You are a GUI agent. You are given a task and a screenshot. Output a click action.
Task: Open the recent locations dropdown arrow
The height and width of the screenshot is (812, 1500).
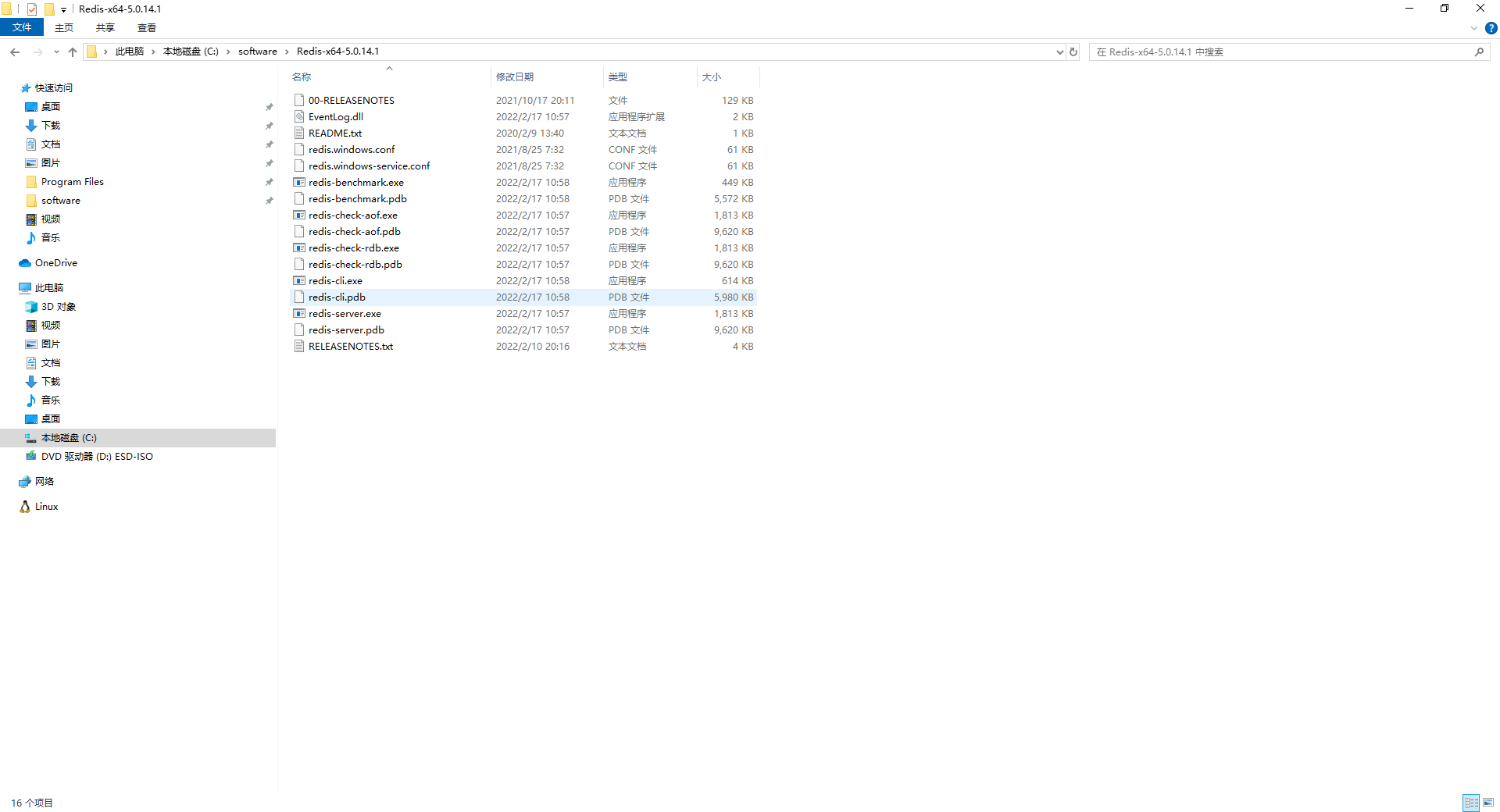coord(56,52)
